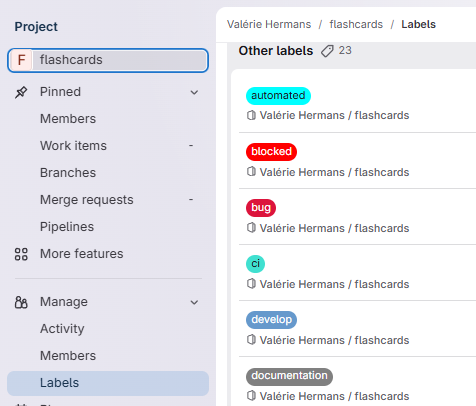
Task: Click the Manage users icon
Action: 21,302
